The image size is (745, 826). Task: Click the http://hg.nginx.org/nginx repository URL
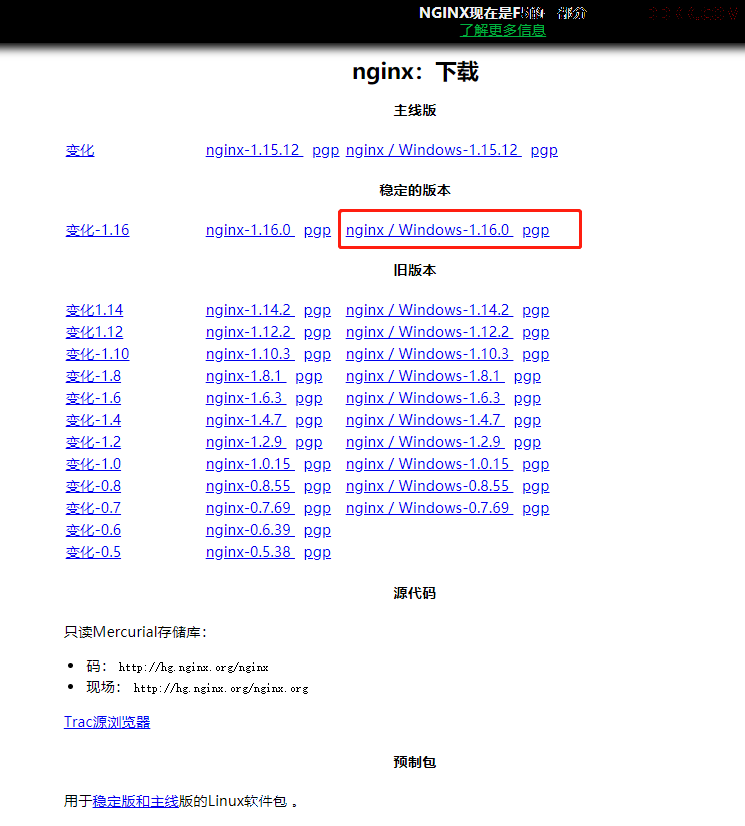193,667
